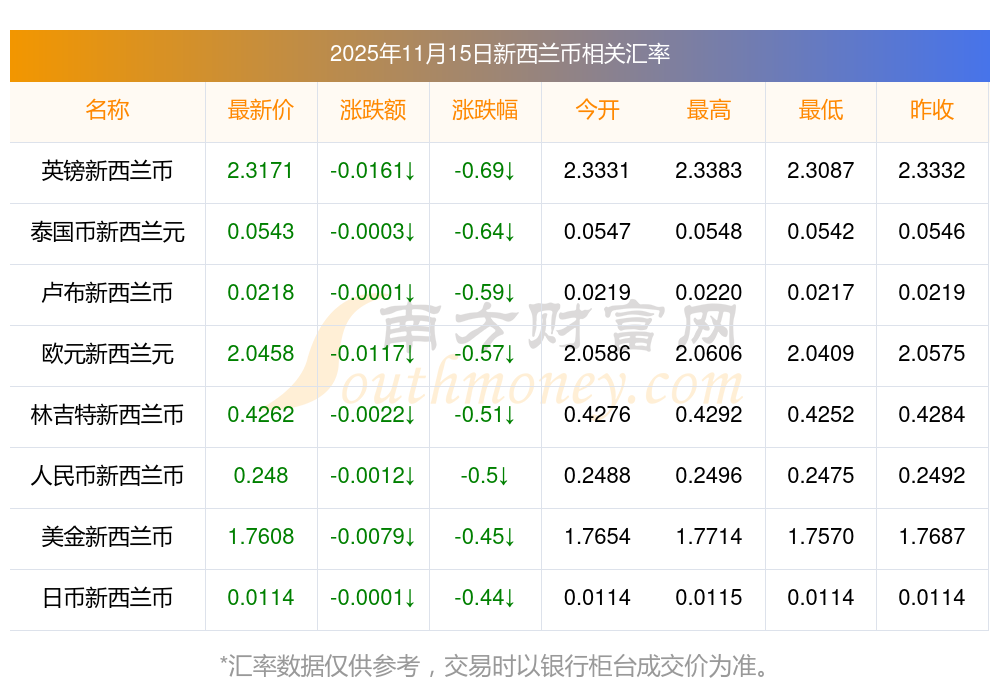1000x697 pixels.
Task: Click the 2025年11月15日新西兰币相关汇率 title banner
Action: [x=499, y=54]
